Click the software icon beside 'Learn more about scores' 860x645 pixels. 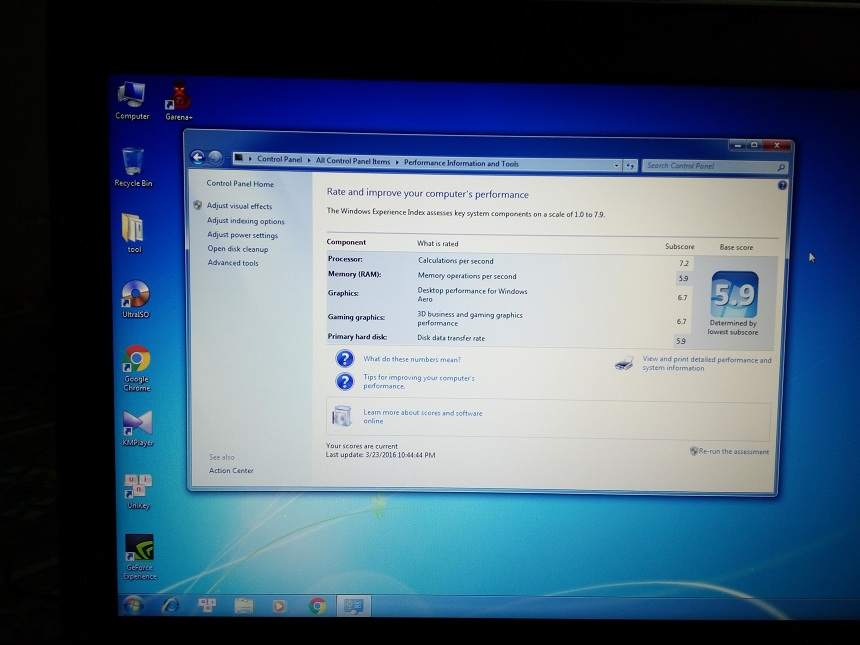tap(341, 416)
